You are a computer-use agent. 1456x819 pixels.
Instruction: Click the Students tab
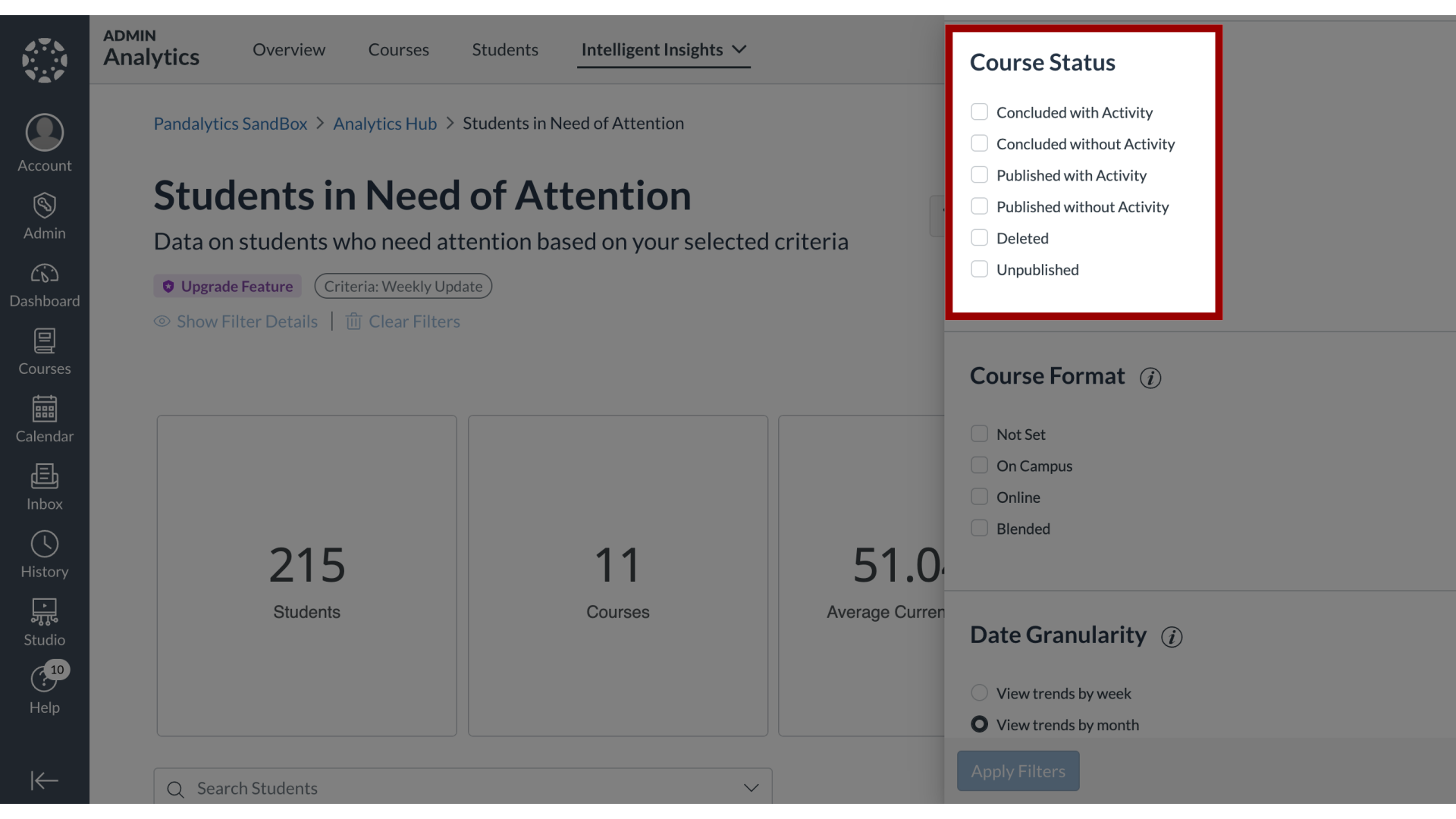[505, 49]
